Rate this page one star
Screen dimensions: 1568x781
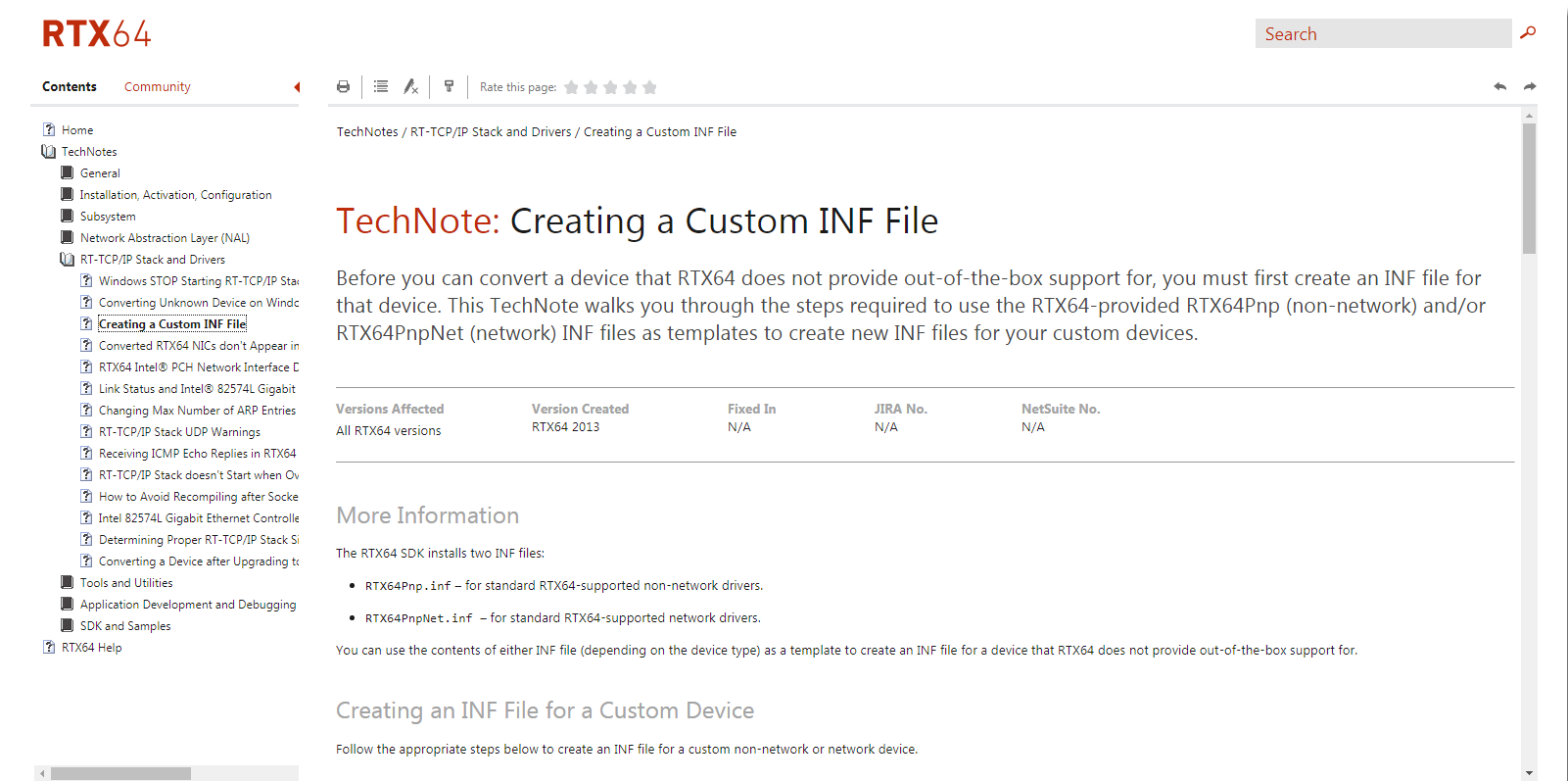[572, 87]
